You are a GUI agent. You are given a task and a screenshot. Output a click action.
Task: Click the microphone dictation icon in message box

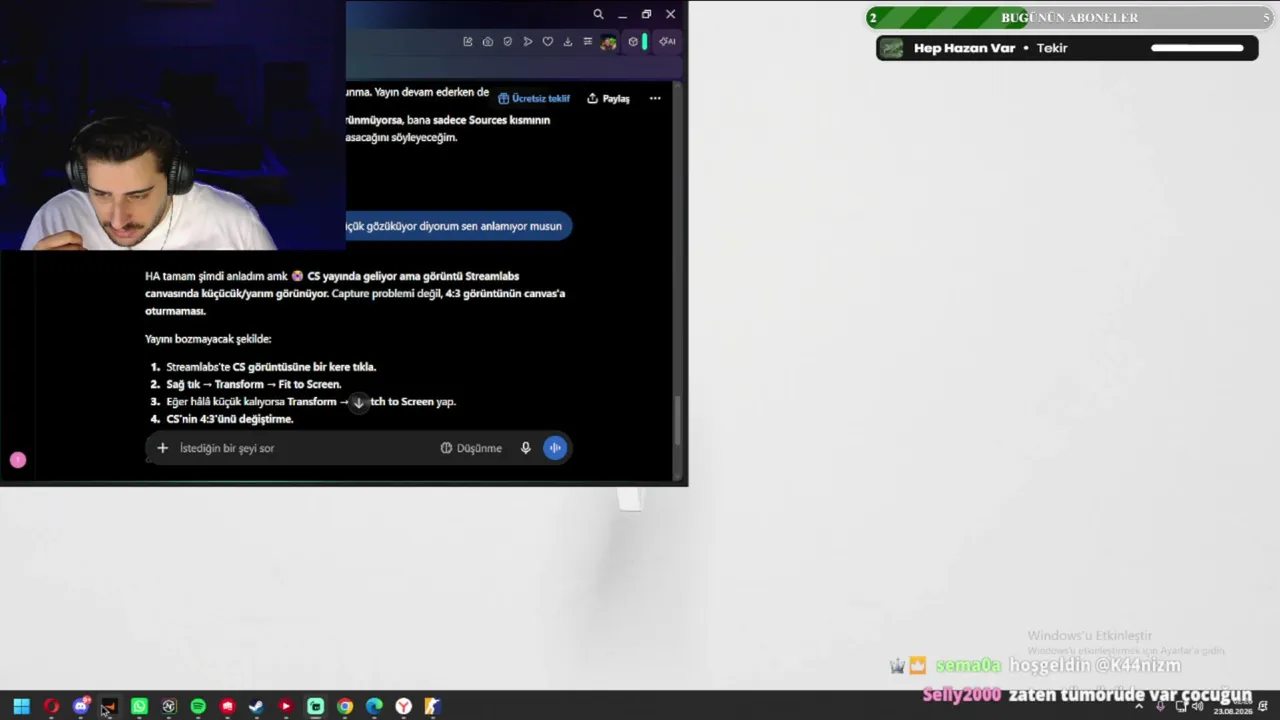point(525,448)
